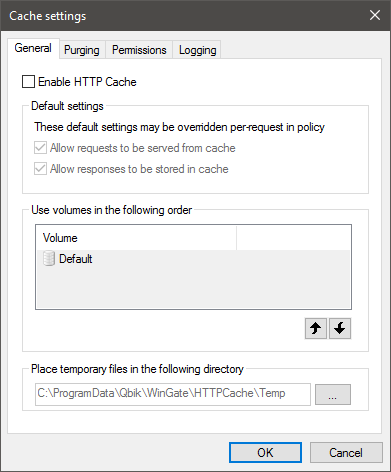Click the empty second column header
The height and width of the screenshot is (472, 391).
click(x=293, y=238)
